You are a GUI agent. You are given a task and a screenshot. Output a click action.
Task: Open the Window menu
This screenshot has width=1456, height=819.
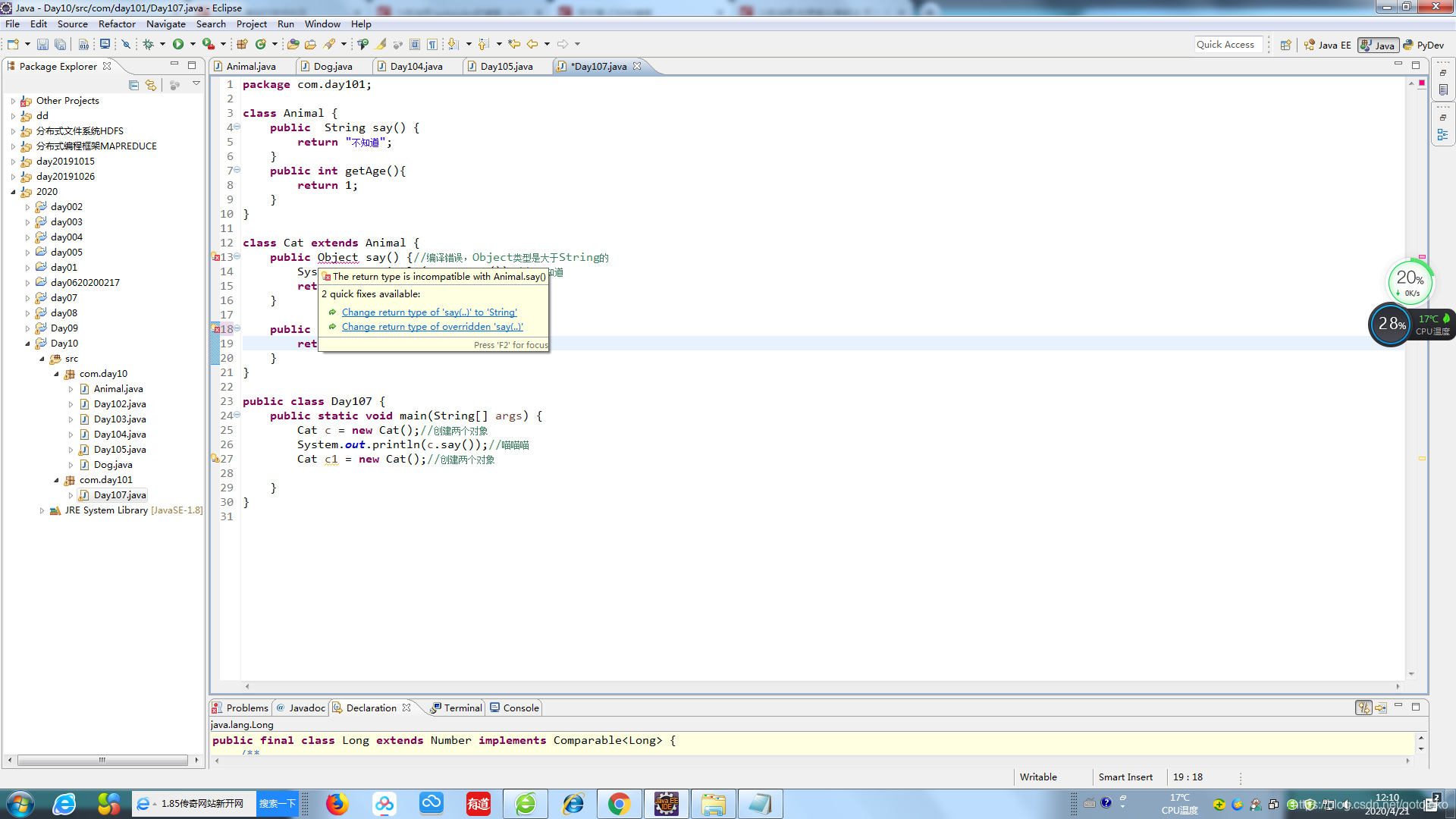[322, 24]
